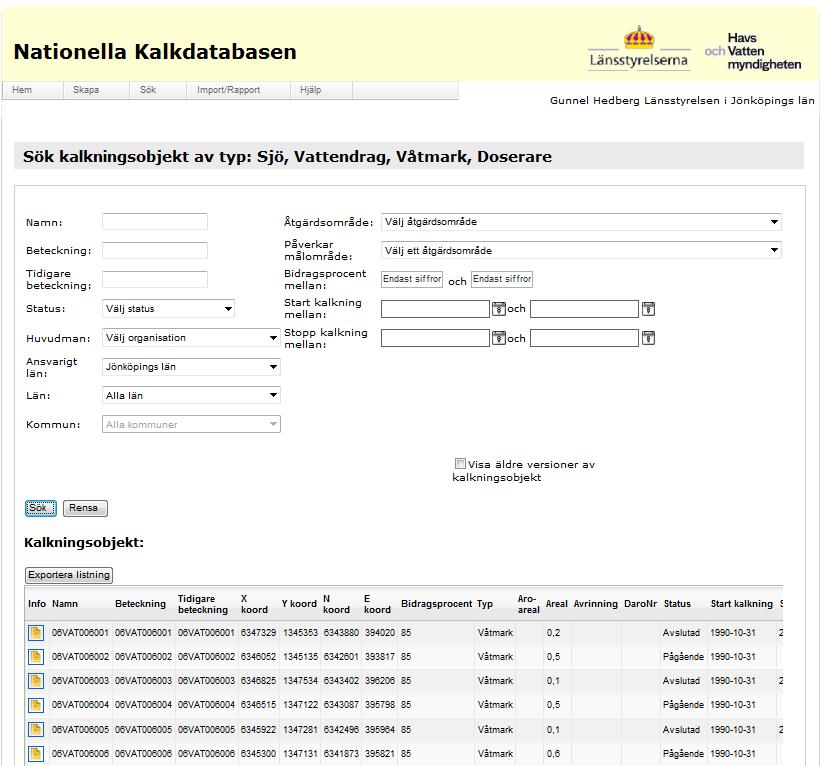Focus first Stopp kalkning date field
Image resolution: width=820 pixels, height=766 pixels.
point(436,338)
